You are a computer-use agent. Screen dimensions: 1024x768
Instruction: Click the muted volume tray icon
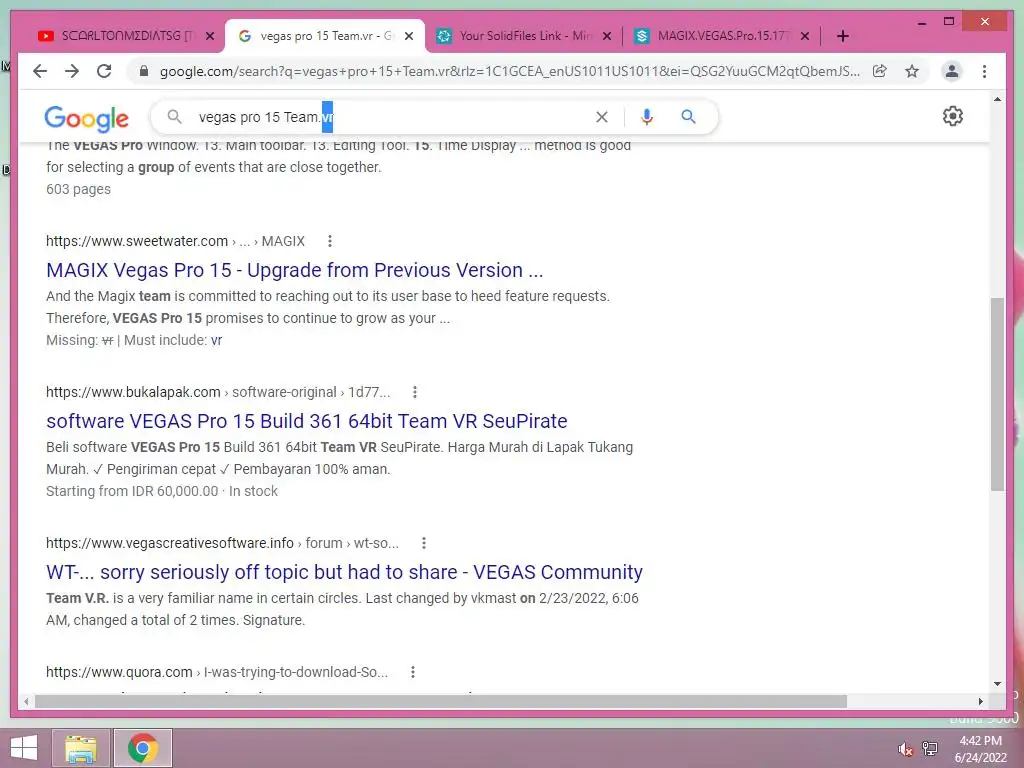pyautogui.click(x=905, y=749)
